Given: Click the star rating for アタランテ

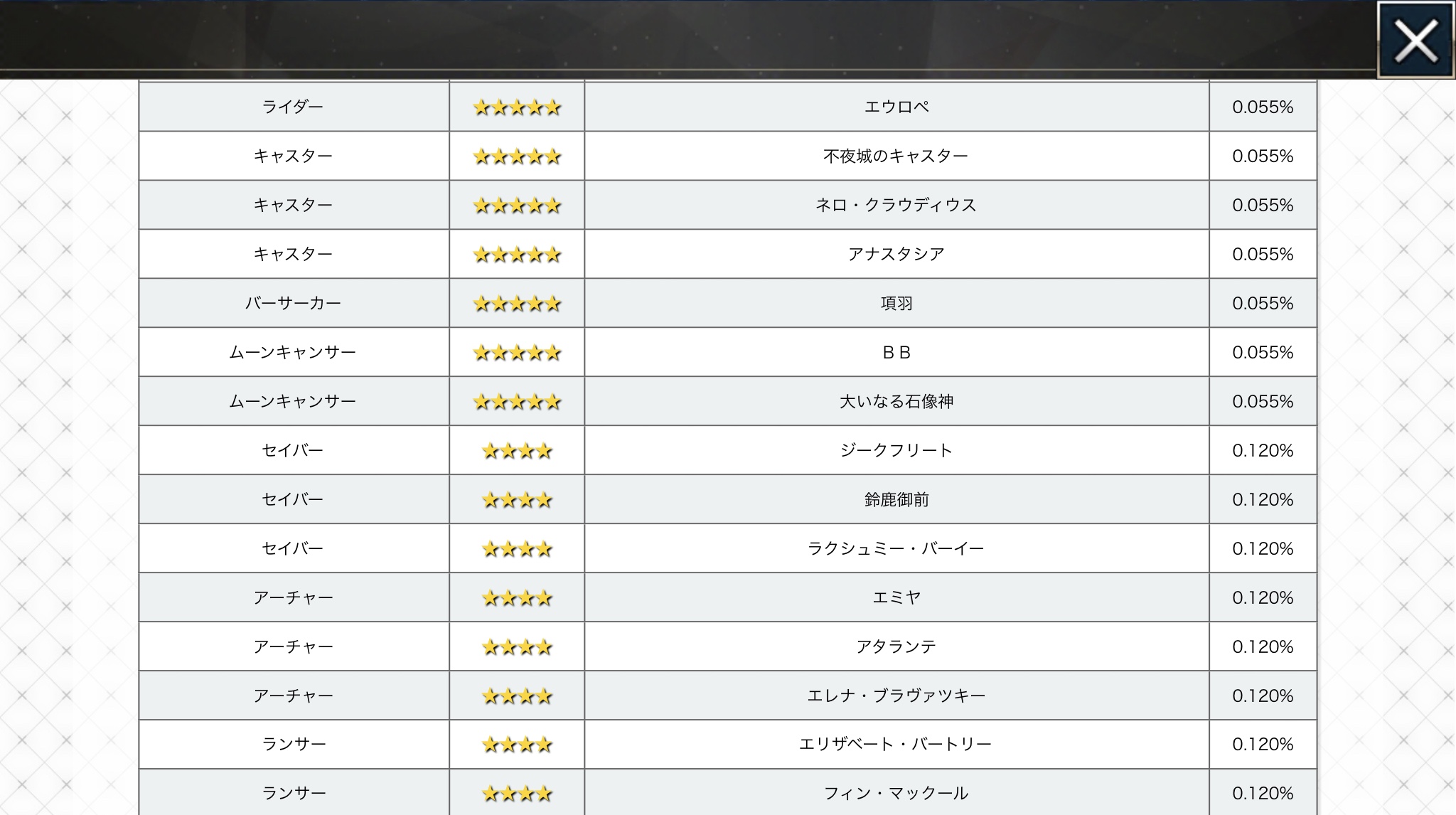Looking at the screenshot, I should click(517, 647).
